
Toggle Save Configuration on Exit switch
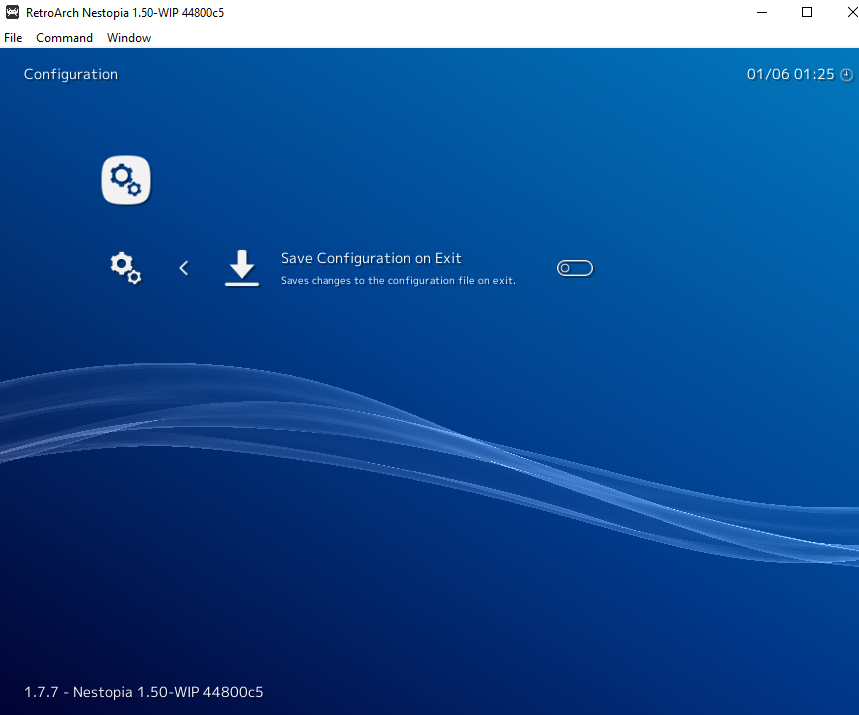click(x=575, y=268)
